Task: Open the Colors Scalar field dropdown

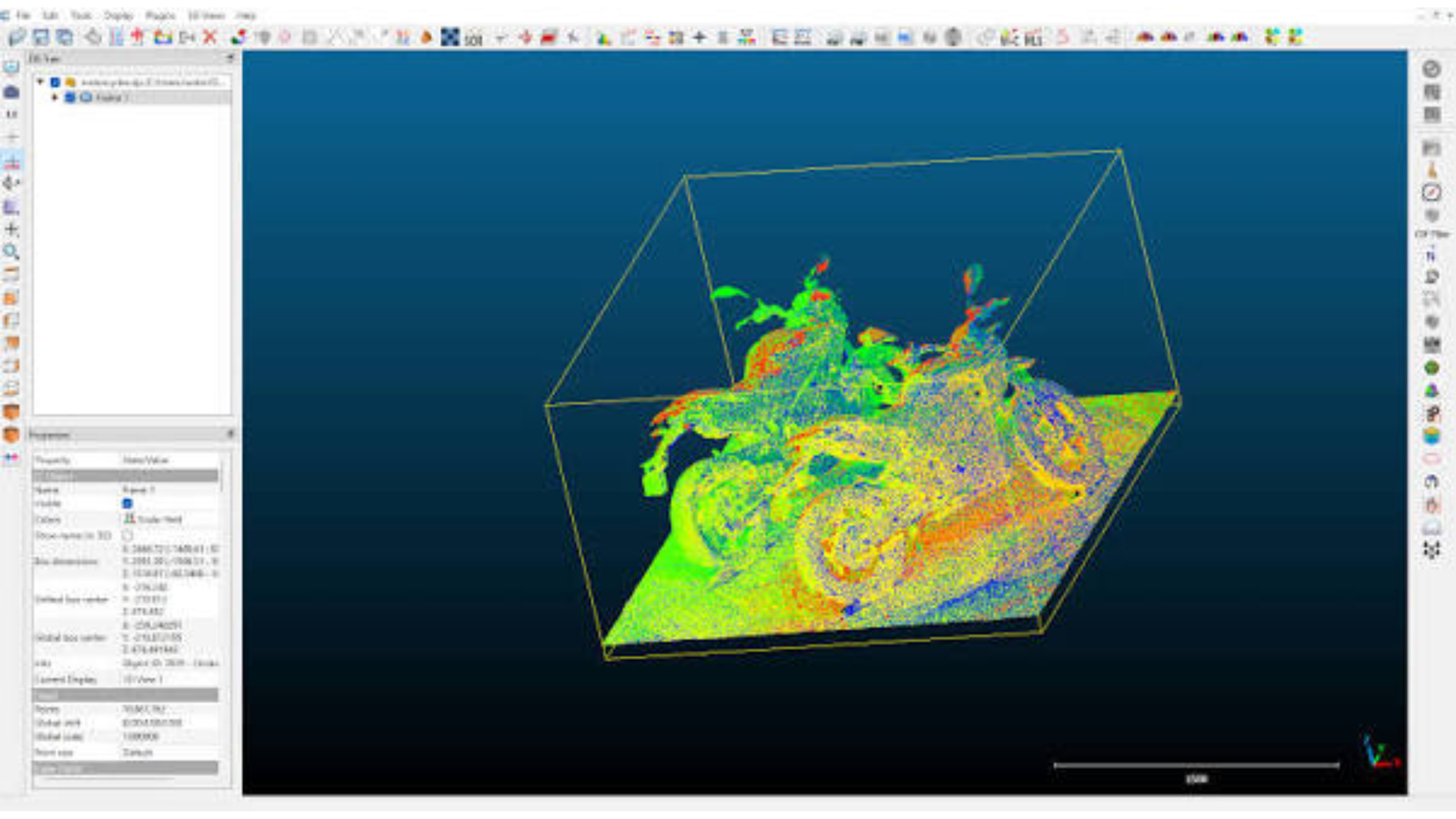Action: pyautogui.click(x=169, y=520)
